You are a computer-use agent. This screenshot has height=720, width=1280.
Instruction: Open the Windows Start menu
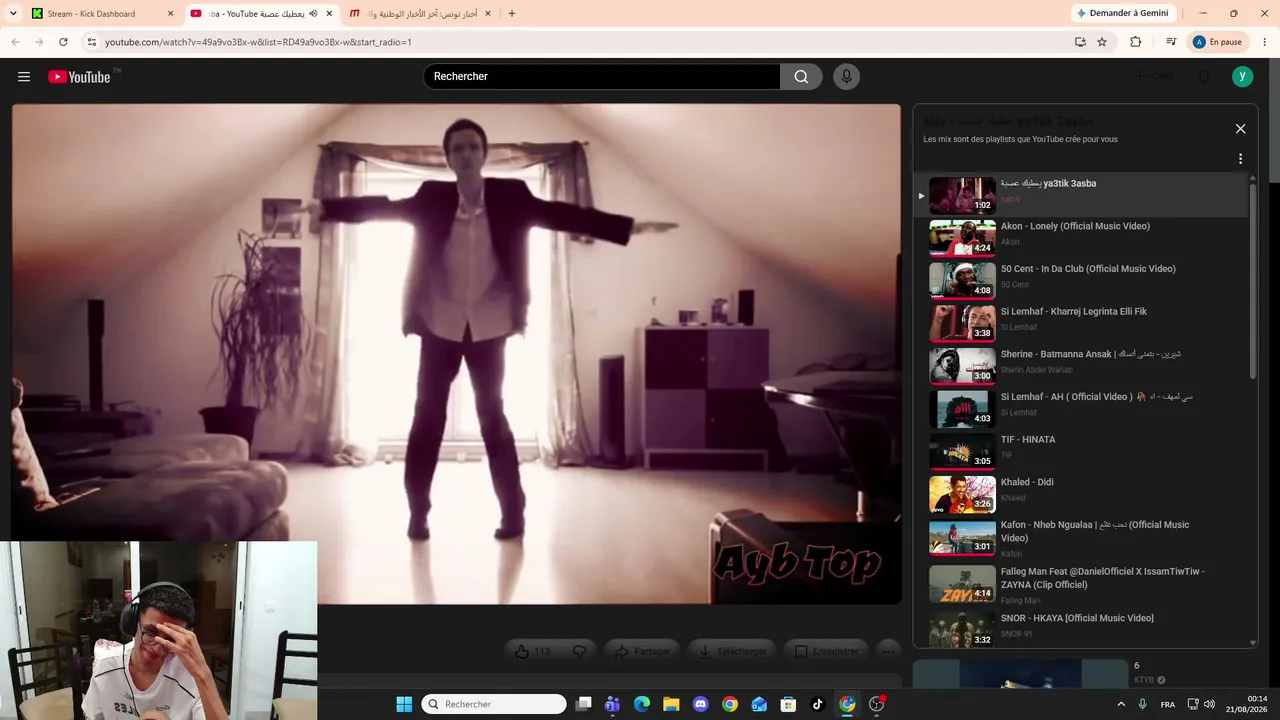pyautogui.click(x=404, y=704)
